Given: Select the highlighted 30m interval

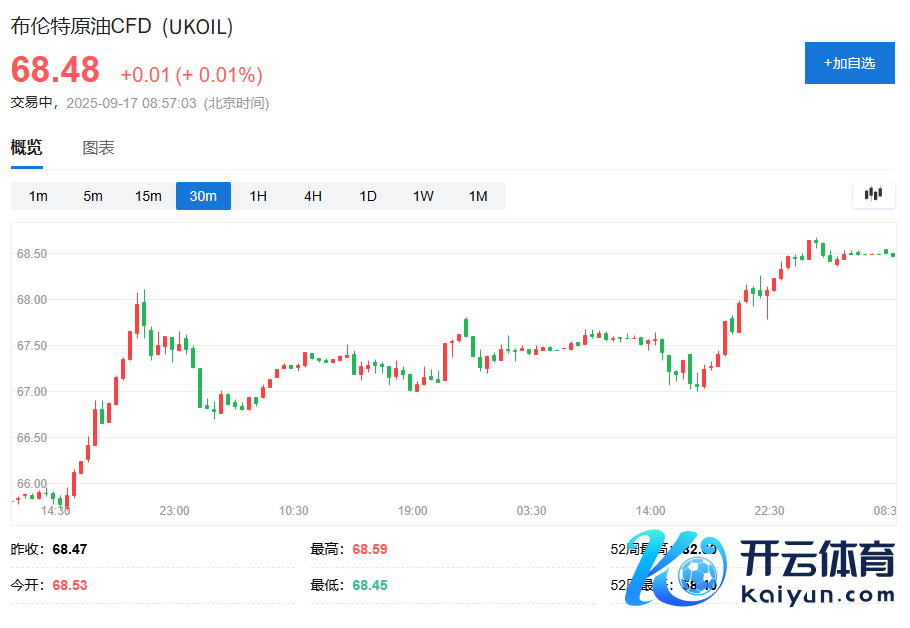Looking at the screenshot, I should (x=203, y=196).
